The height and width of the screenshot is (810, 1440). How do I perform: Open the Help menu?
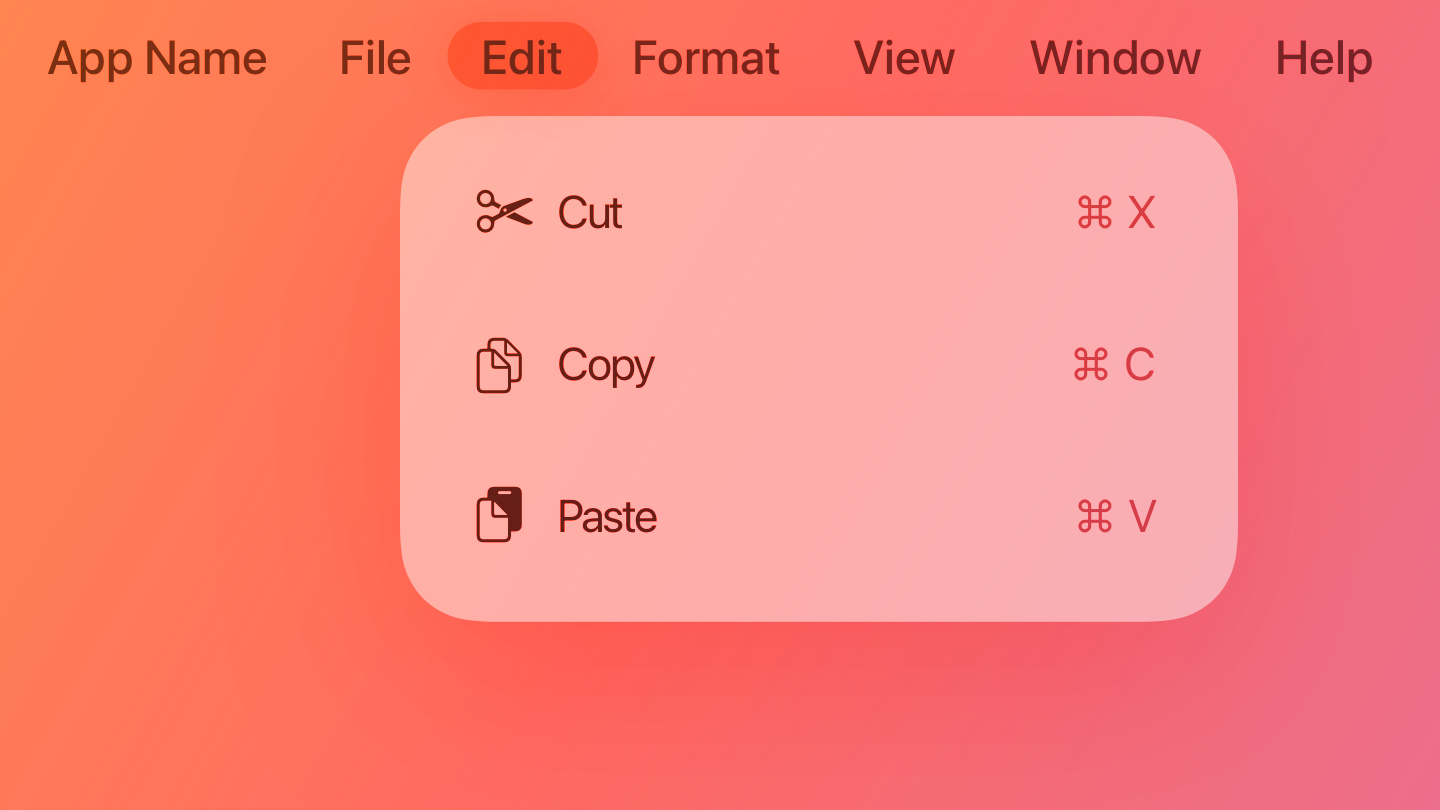coord(1323,57)
